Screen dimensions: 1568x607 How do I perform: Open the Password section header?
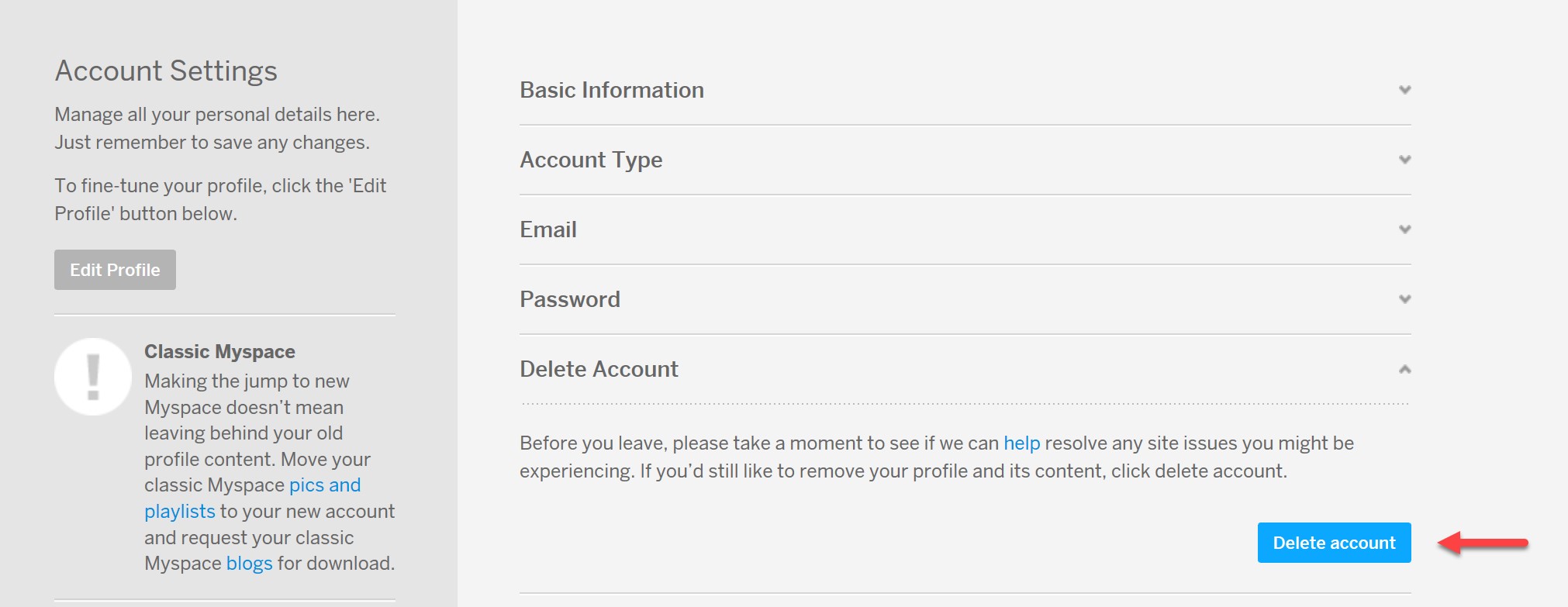coord(570,299)
